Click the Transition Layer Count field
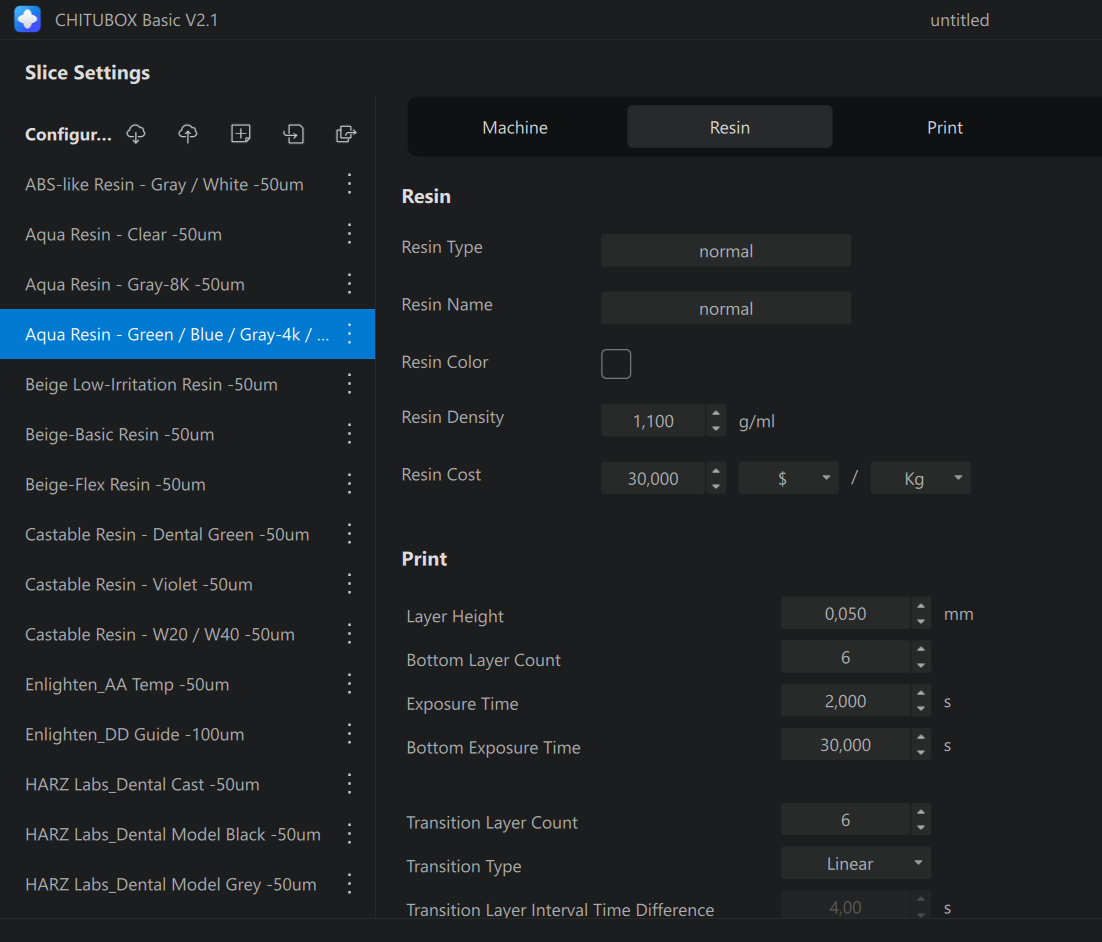Image resolution: width=1102 pixels, height=942 pixels. (845, 819)
